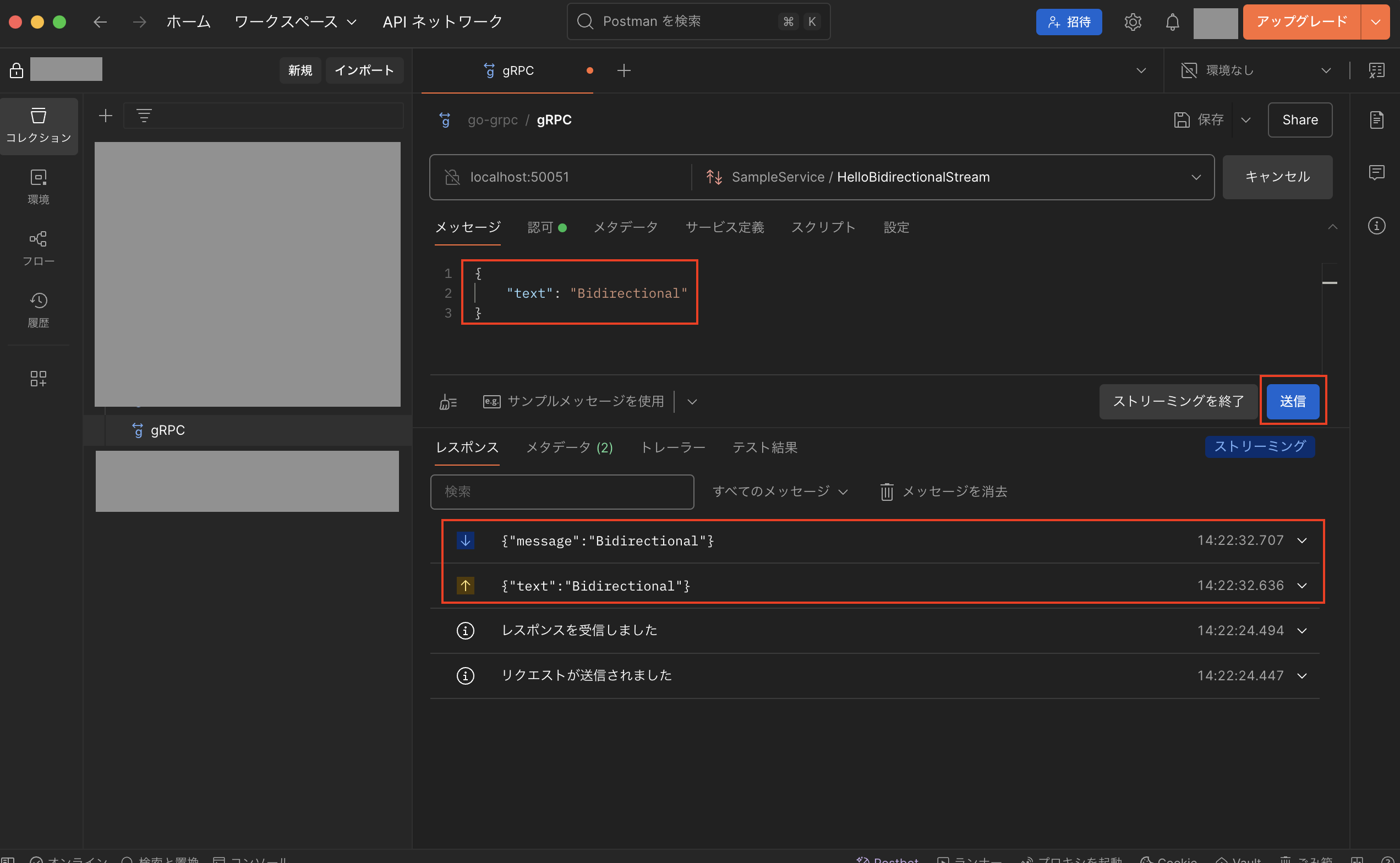Open the すべてのメッセージ filter dropdown
This screenshot has height=863, width=1400.
tap(780, 491)
